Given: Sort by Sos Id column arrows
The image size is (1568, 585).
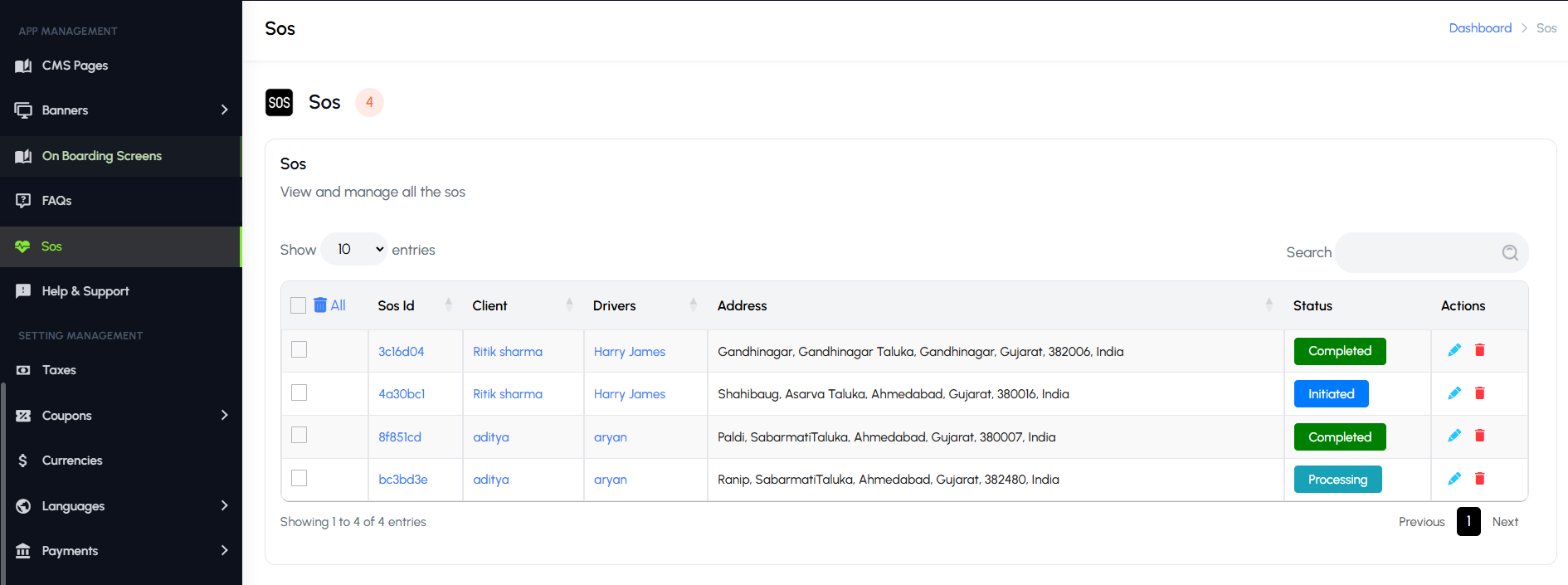Looking at the screenshot, I should pyautogui.click(x=448, y=305).
